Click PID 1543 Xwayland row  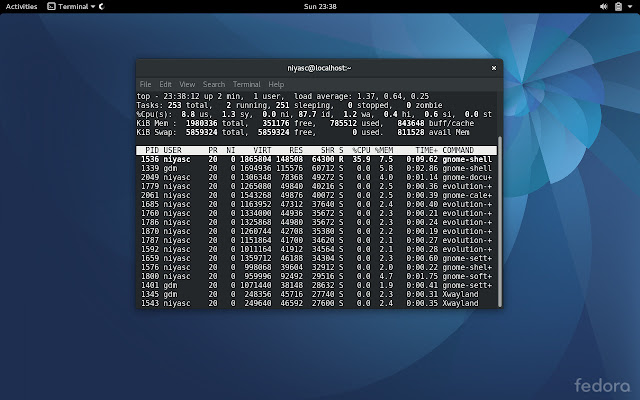(316, 303)
